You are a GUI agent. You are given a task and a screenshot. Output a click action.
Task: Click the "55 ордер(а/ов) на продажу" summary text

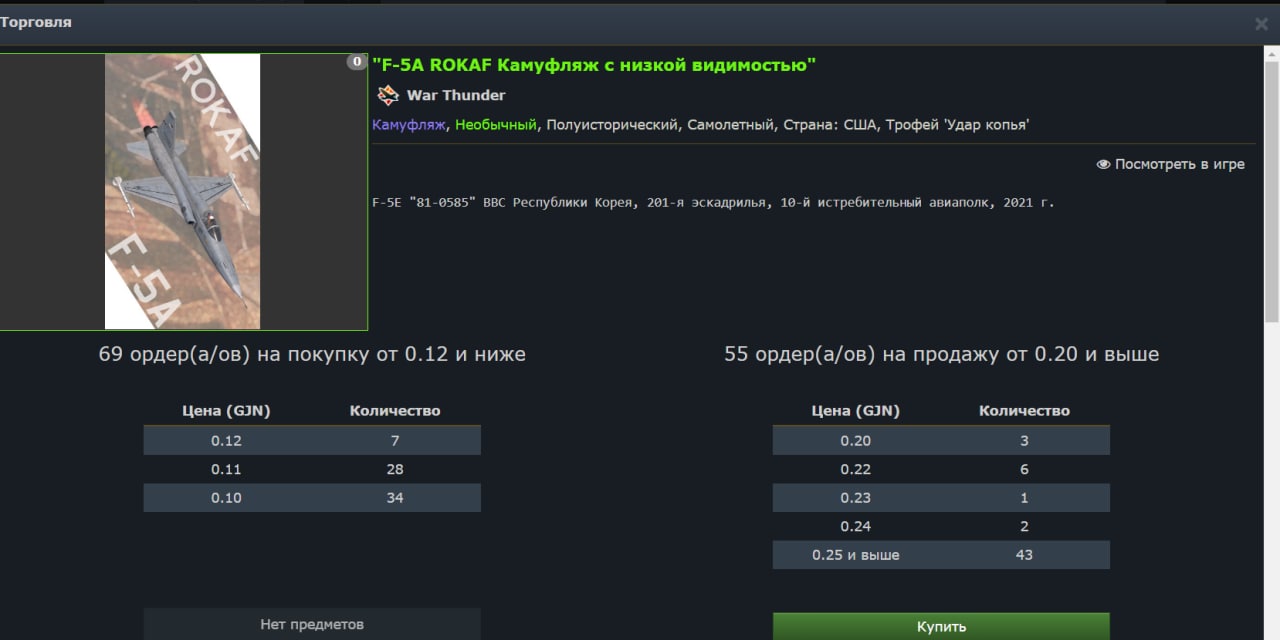coord(941,354)
